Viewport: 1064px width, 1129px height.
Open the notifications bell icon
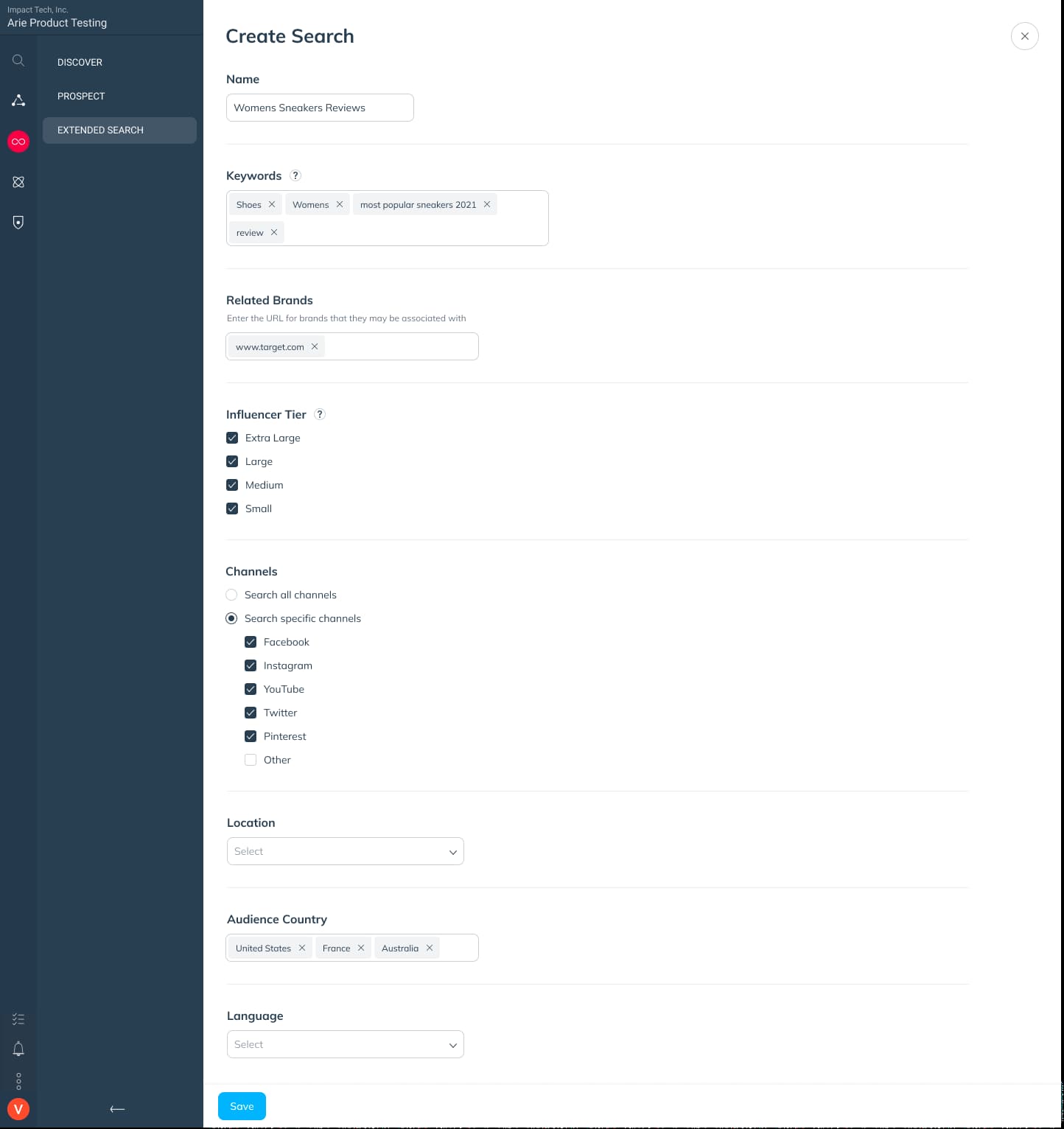[x=18, y=1049]
